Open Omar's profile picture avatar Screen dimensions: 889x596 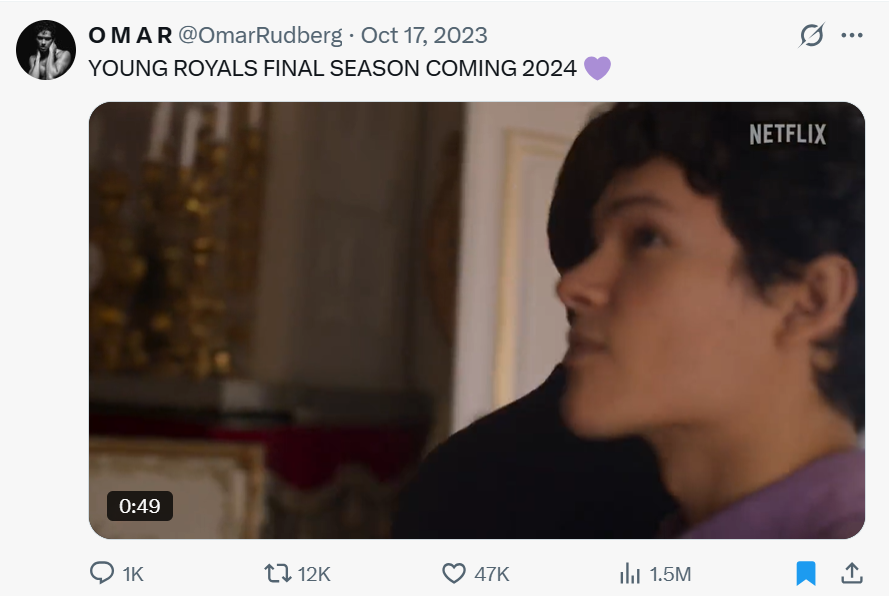click(46, 50)
